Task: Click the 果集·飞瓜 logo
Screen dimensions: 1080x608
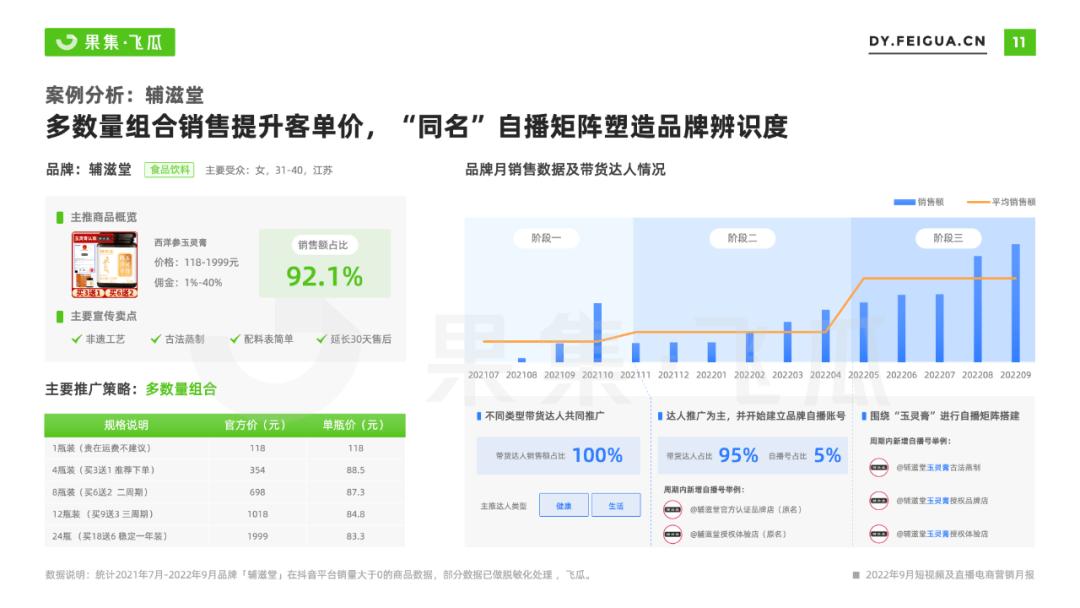Action: (110, 42)
